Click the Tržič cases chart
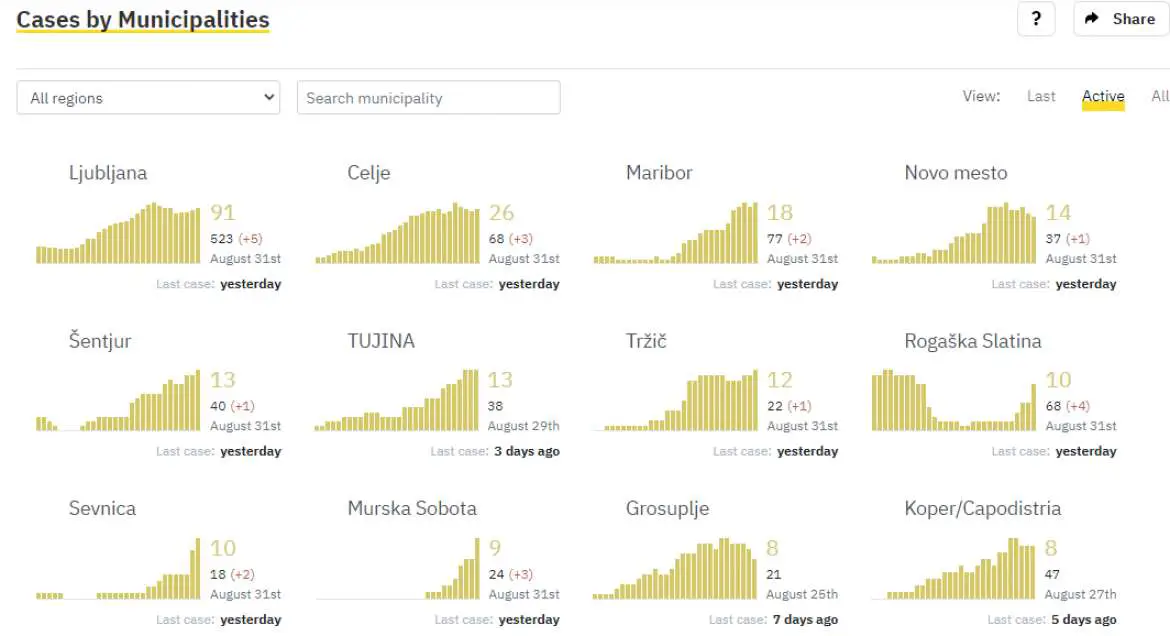The width and height of the screenshot is (1170, 636). 676,402
